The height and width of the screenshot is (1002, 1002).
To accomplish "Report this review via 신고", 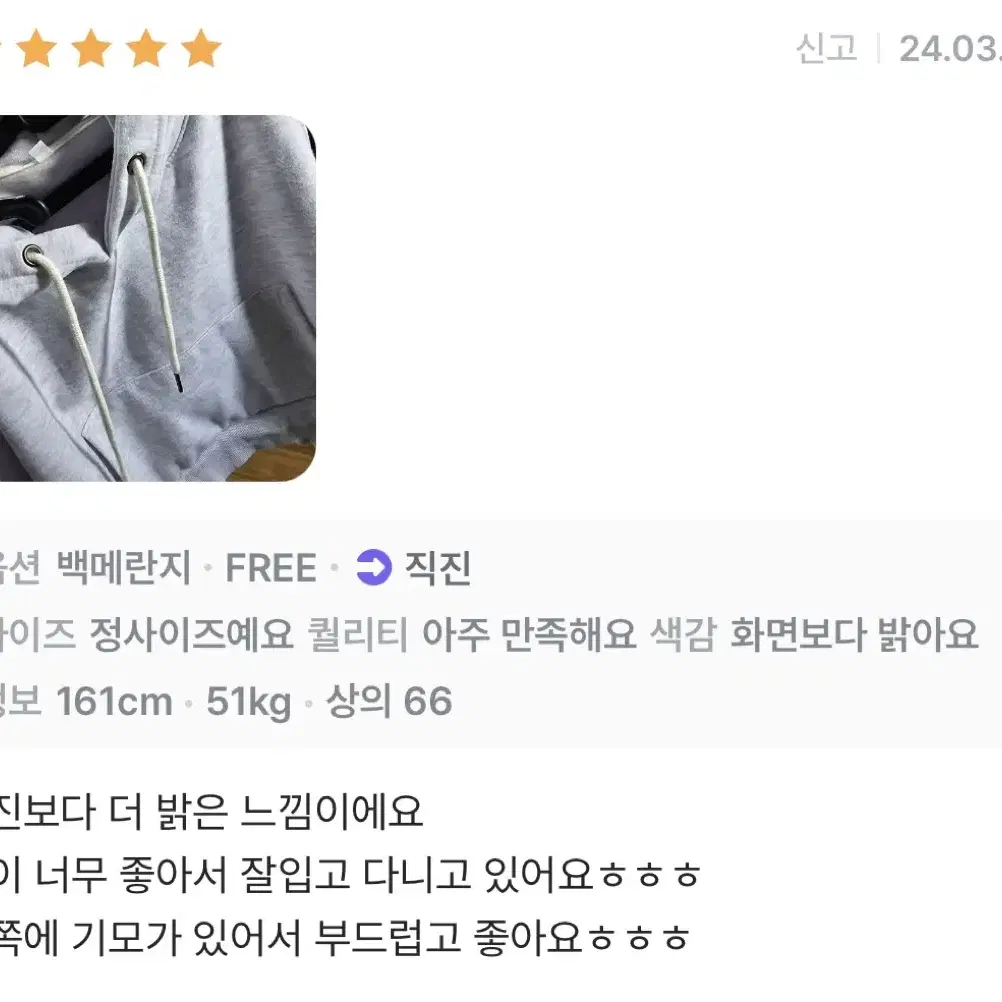I will (x=826, y=48).
